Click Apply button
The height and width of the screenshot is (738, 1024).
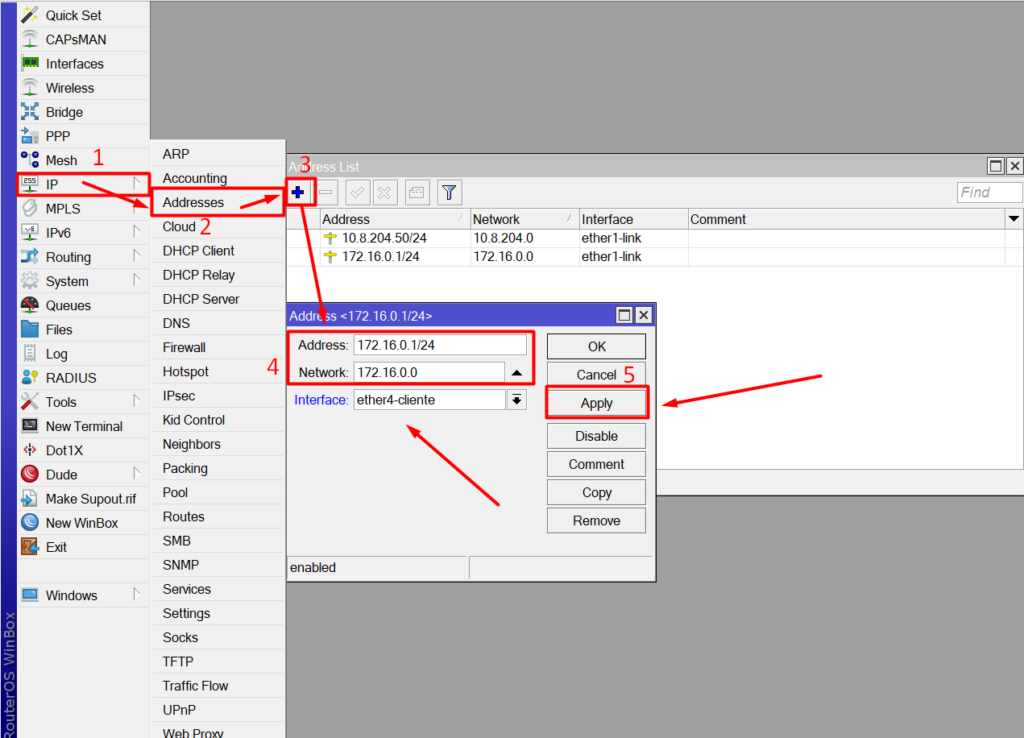tap(596, 404)
